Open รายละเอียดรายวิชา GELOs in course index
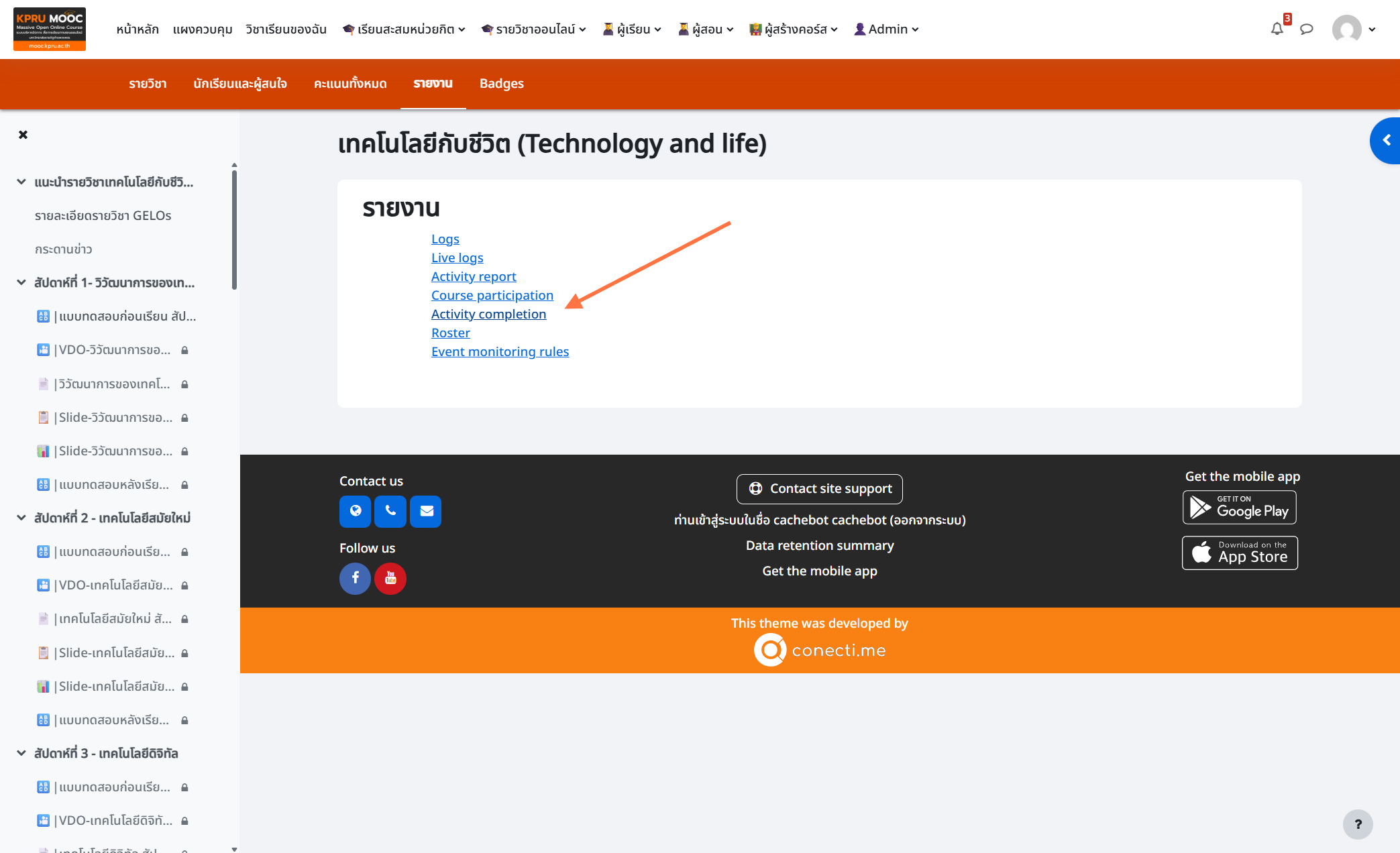The image size is (1400, 853). tap(103, 215)
